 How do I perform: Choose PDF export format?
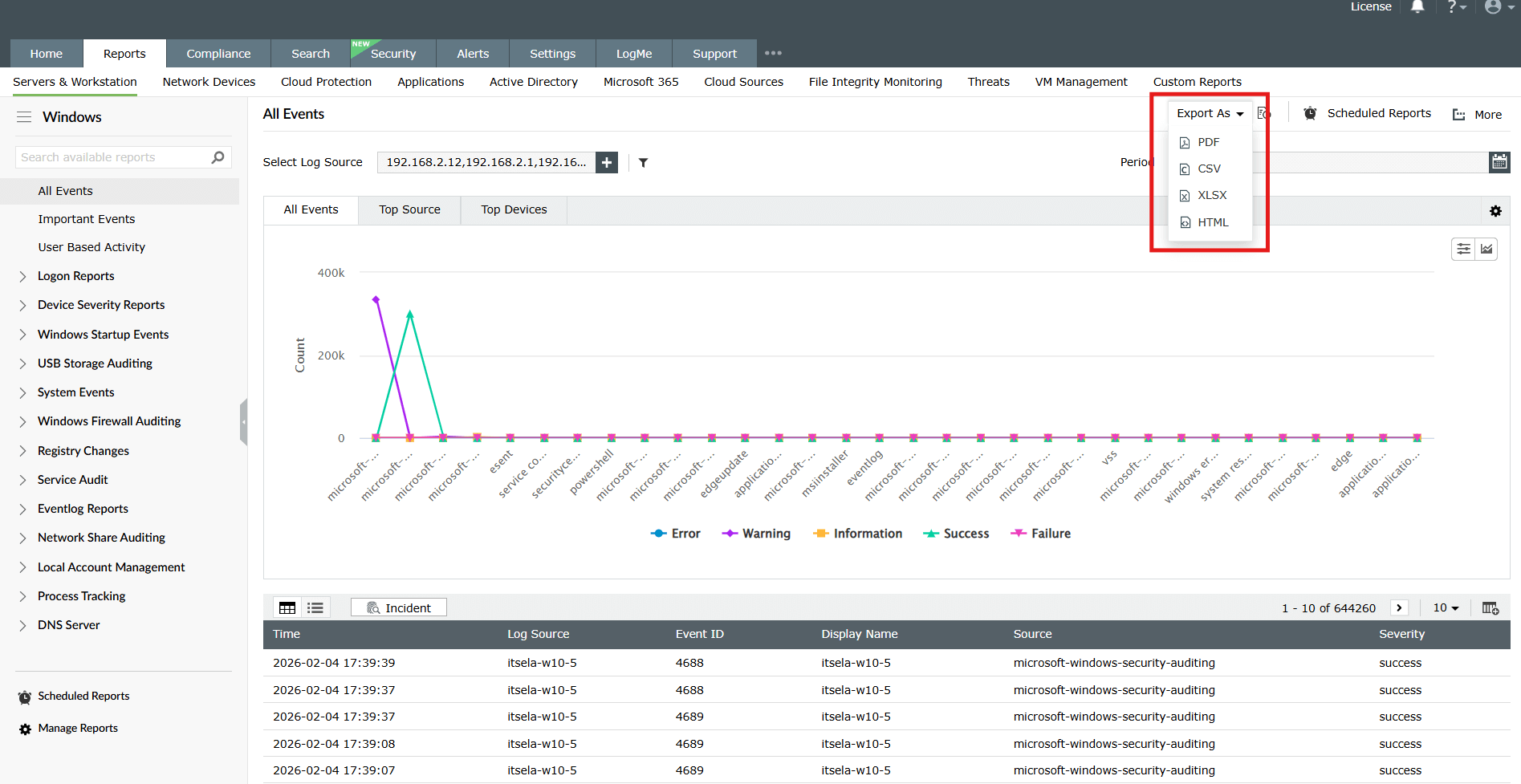tap(1210, 142)
